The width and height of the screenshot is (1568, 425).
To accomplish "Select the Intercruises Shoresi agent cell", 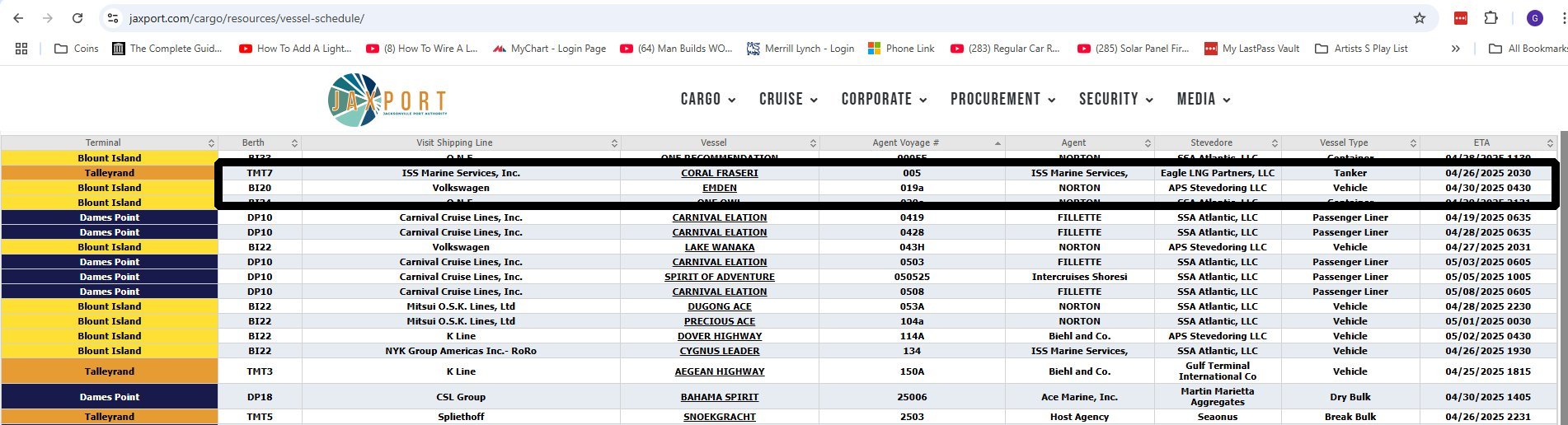I will pyautogui.click(x=1079, y=277).
